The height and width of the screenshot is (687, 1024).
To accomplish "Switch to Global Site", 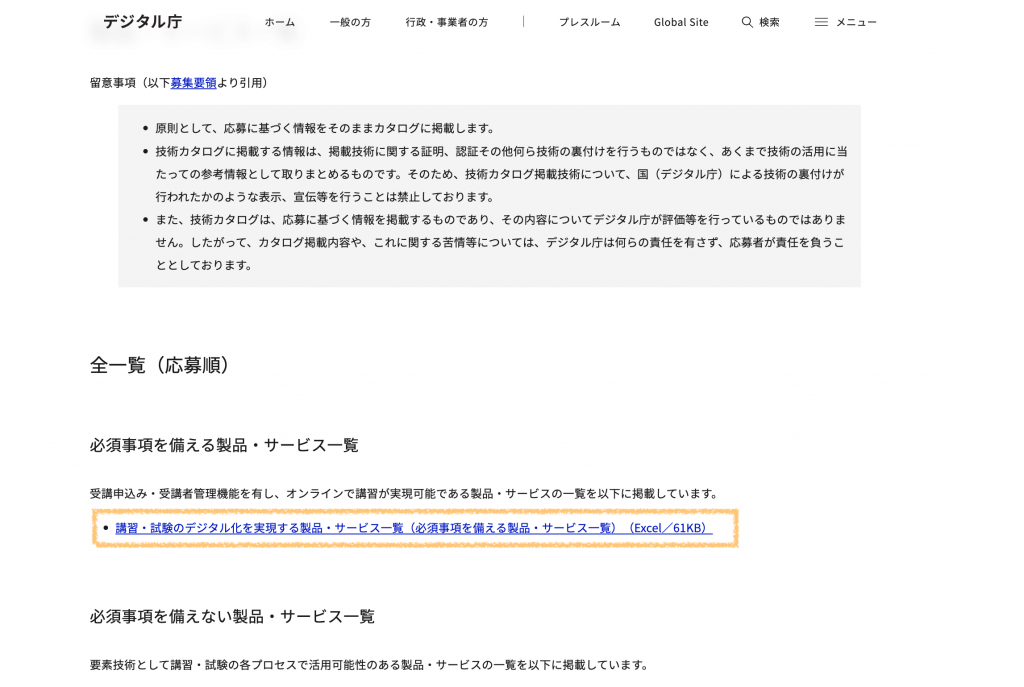I will 681,22.
